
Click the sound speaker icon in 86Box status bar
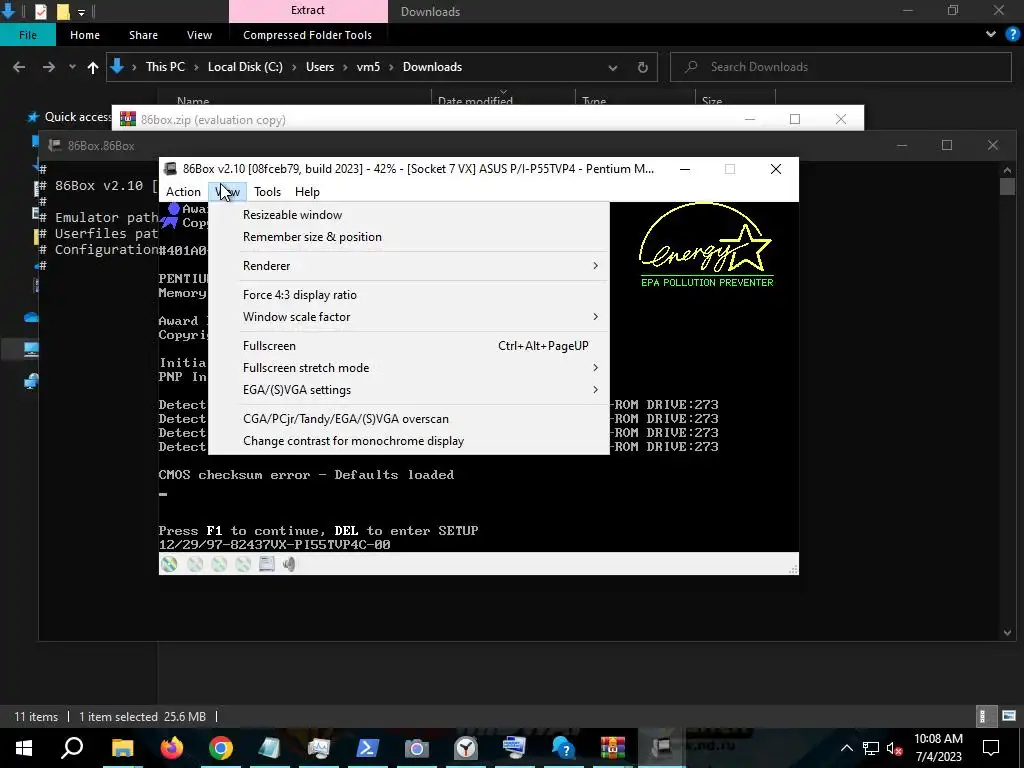(x=289, y=564)
